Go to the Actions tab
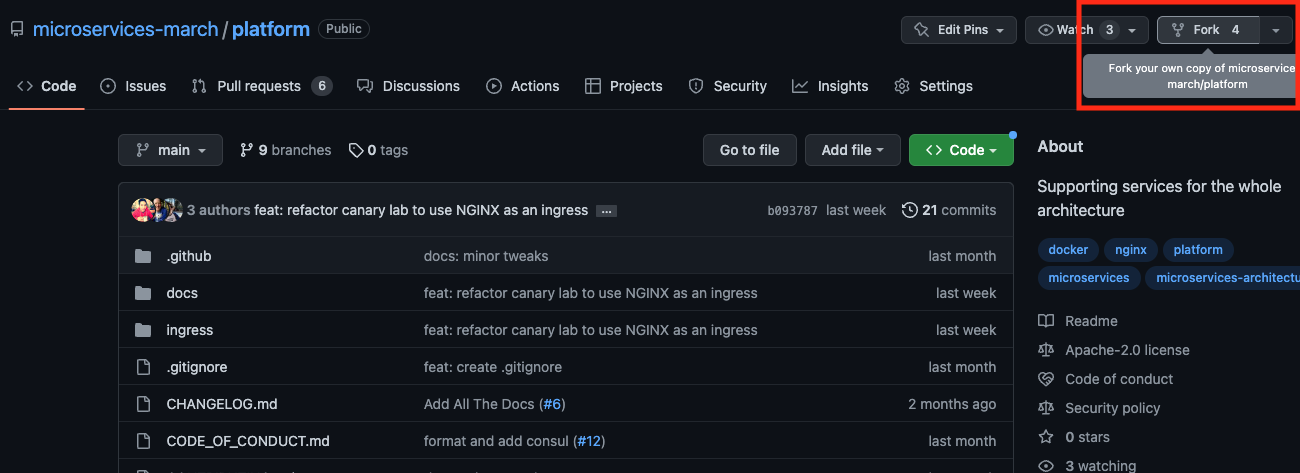The image size is (1300, 473). [522, 86]
